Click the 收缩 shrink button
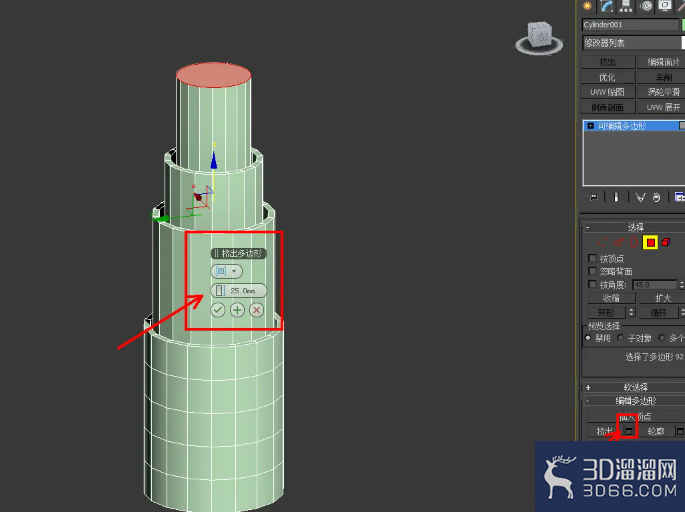Screen dimensions: 685x512 [611, 298]
